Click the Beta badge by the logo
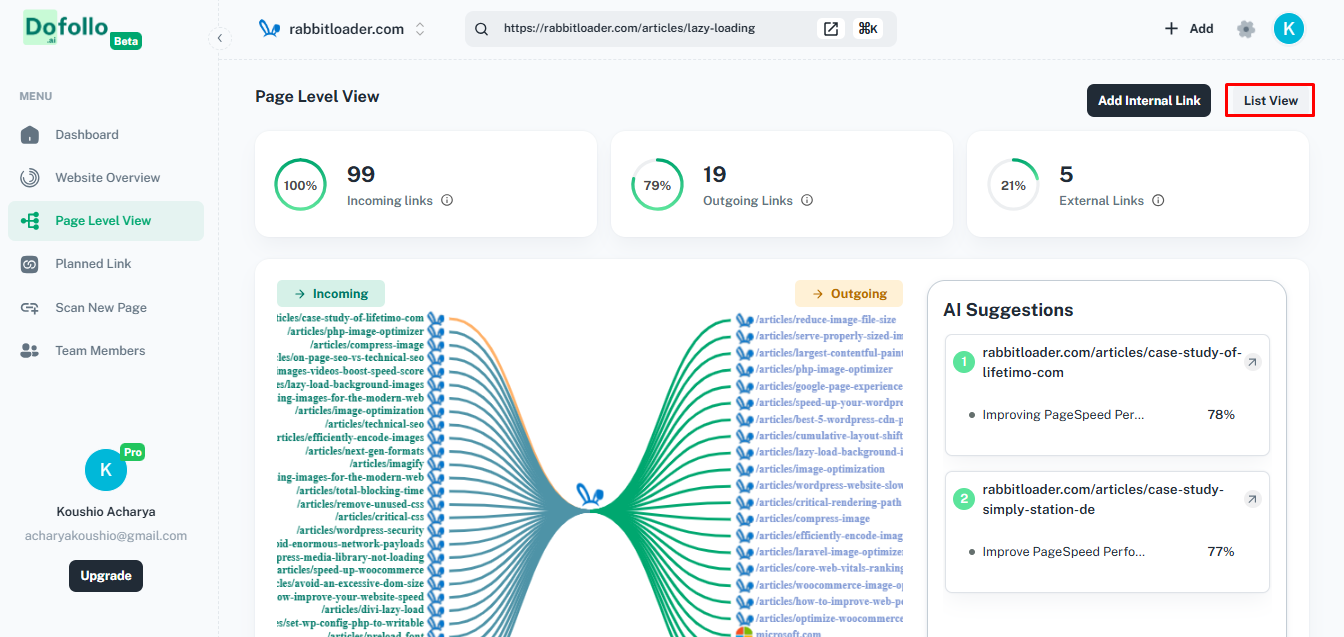 tap(126, 41)
